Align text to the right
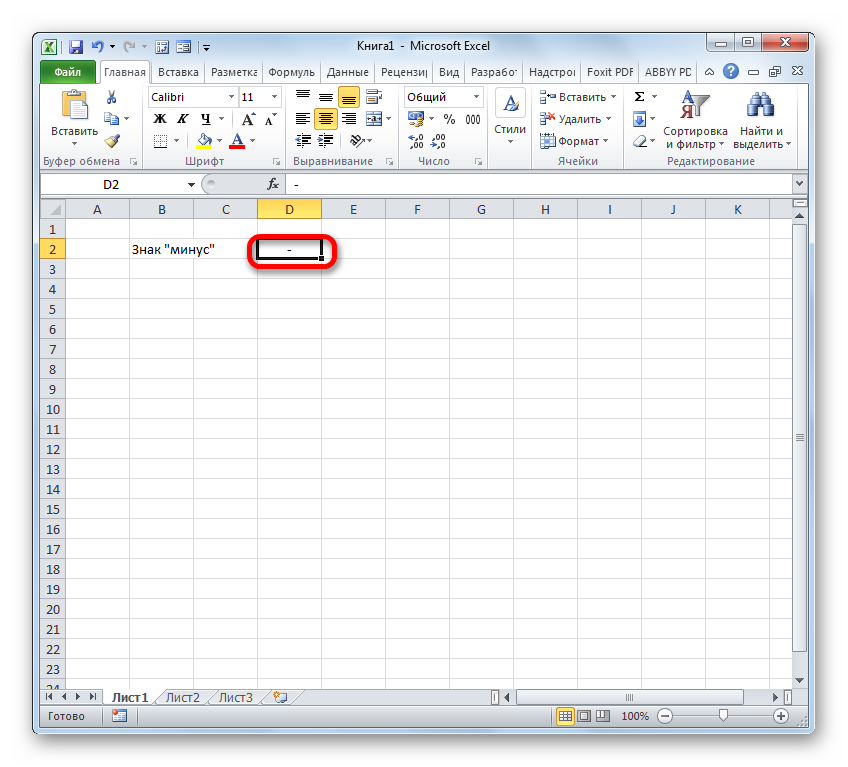Image resolution: width=848 pixels, height=767 pixels. tap(349, 118)
